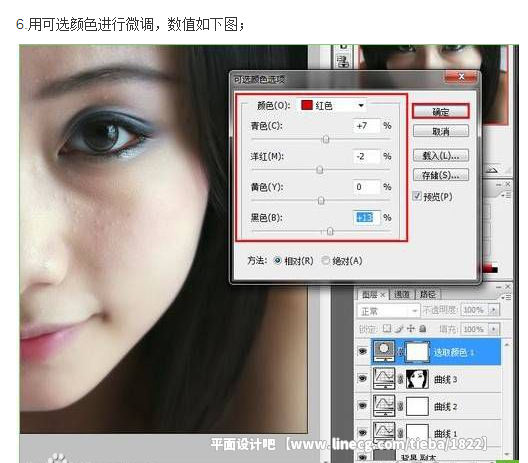The width and height of the screenshot is (528, 463).
Task: Click the mask link icon on 曲线 3
Action: [400, 379]
